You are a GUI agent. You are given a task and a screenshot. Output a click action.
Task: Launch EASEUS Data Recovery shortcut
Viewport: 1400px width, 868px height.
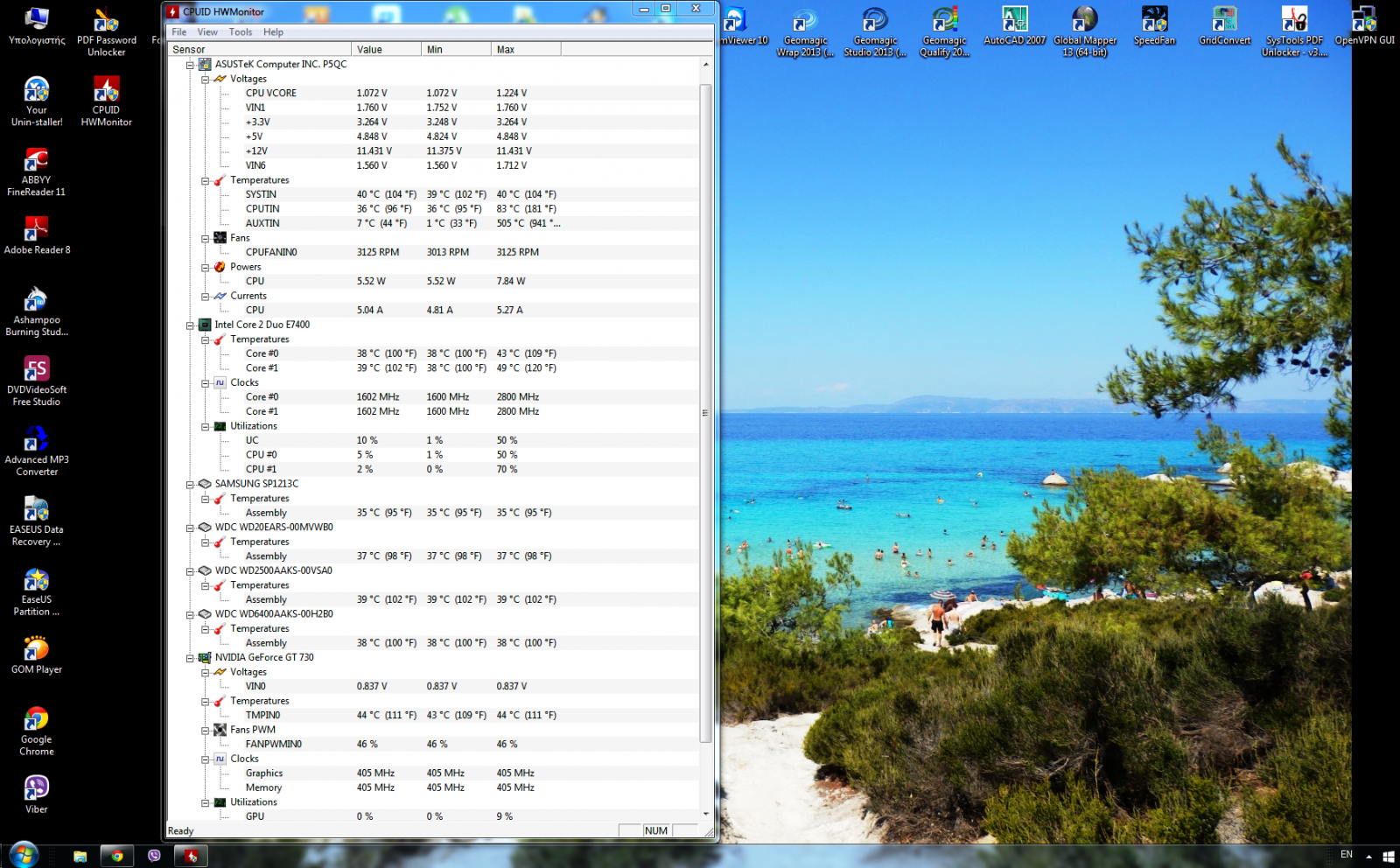[37, 522]
